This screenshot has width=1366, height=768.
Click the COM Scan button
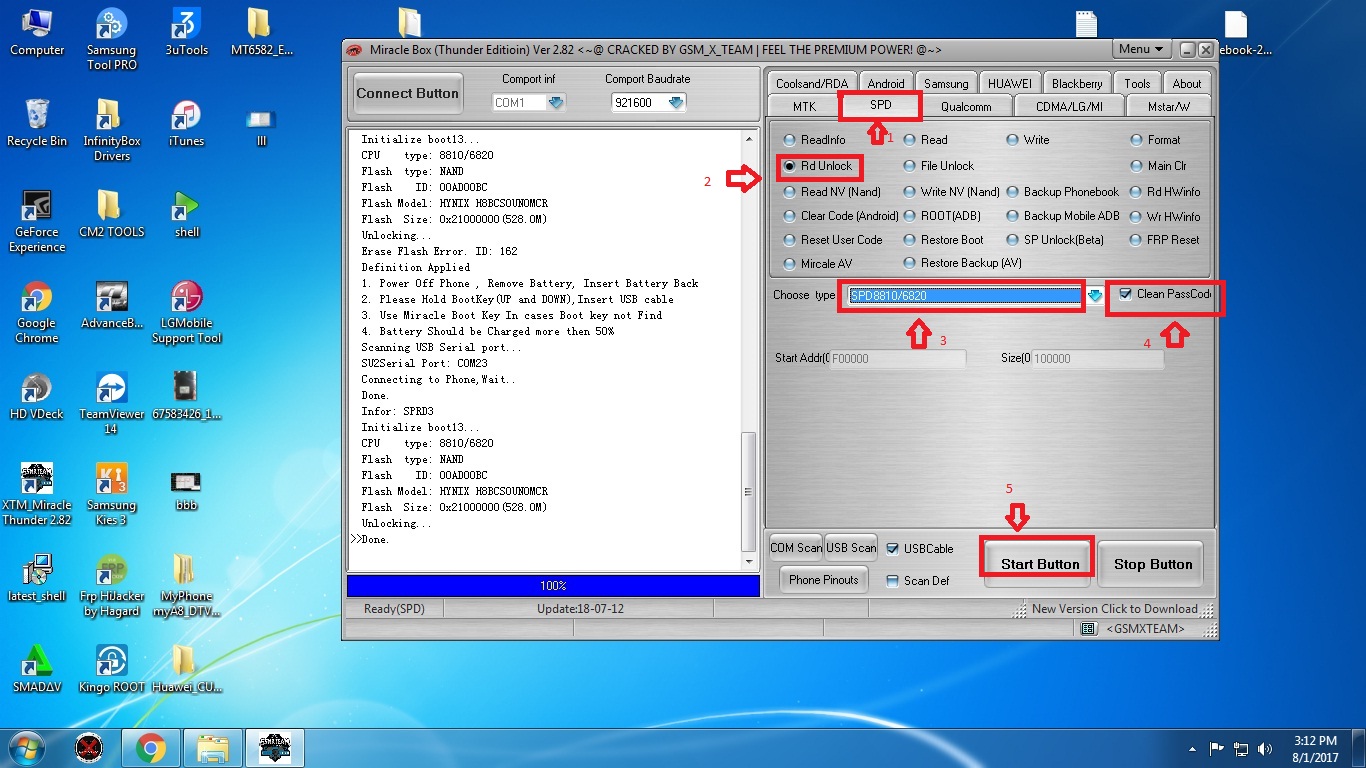pyautogui.click(x=796, y=547)
